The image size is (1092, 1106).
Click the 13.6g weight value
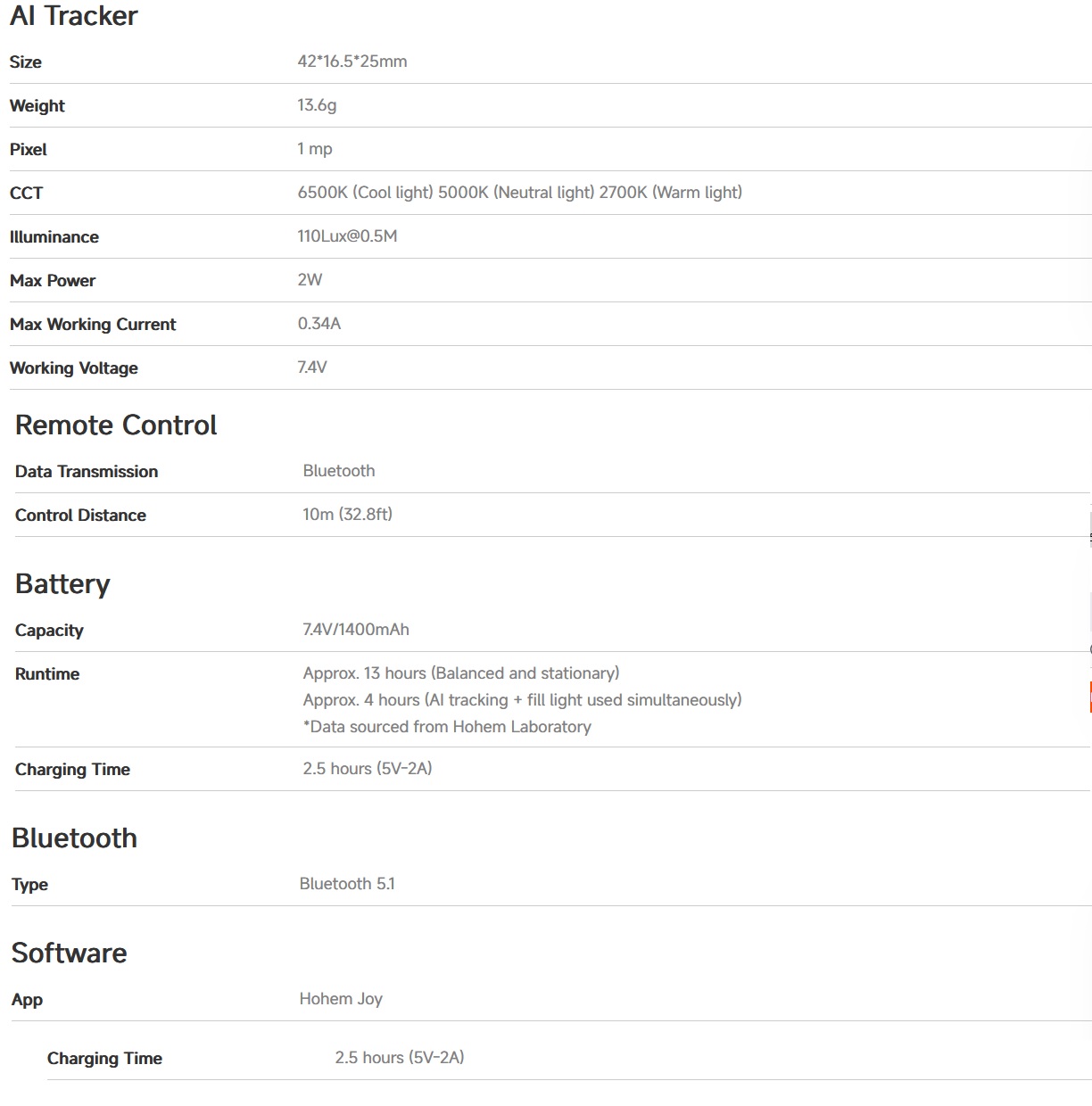[317, 105]
